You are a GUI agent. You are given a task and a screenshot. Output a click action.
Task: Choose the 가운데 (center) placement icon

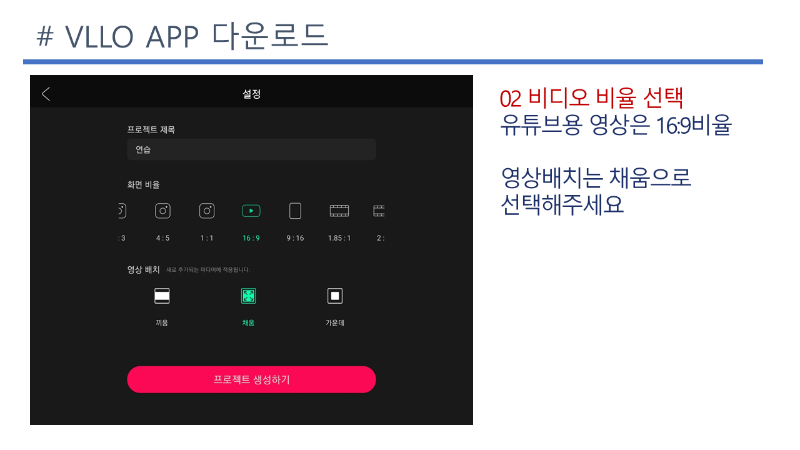pyautogui.click(x=335, y=296)
